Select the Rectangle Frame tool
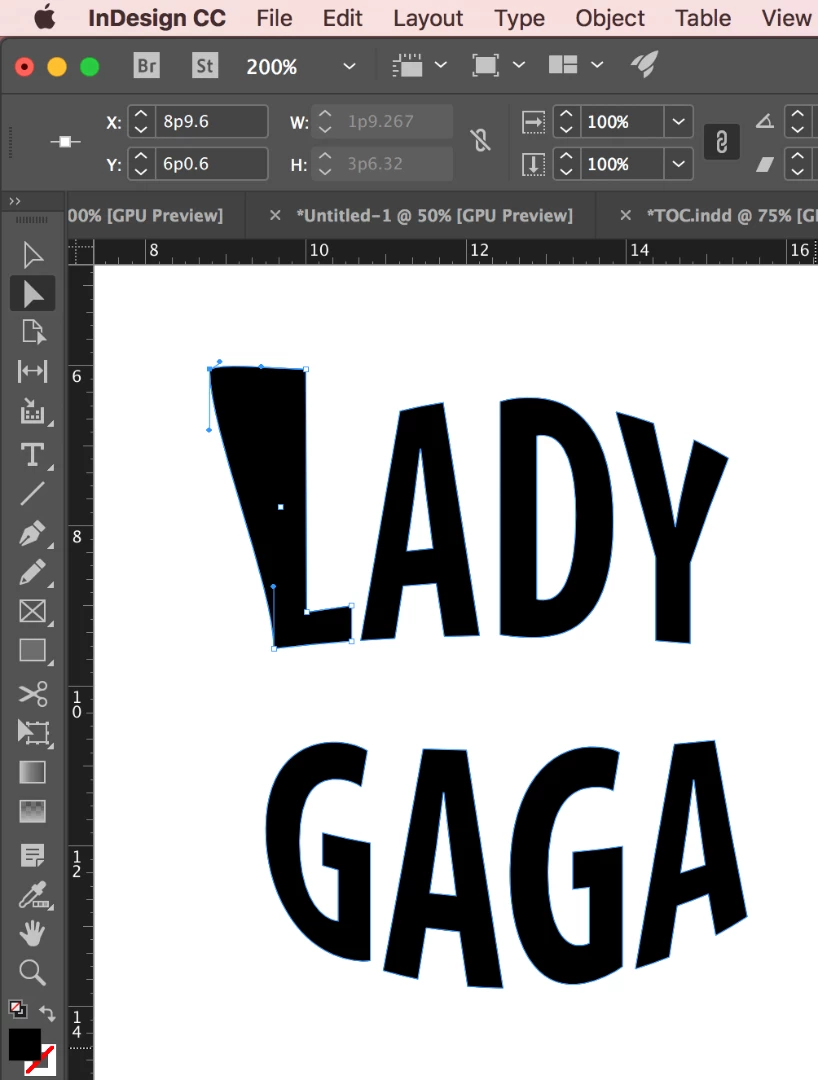 (x=32, y=611)
